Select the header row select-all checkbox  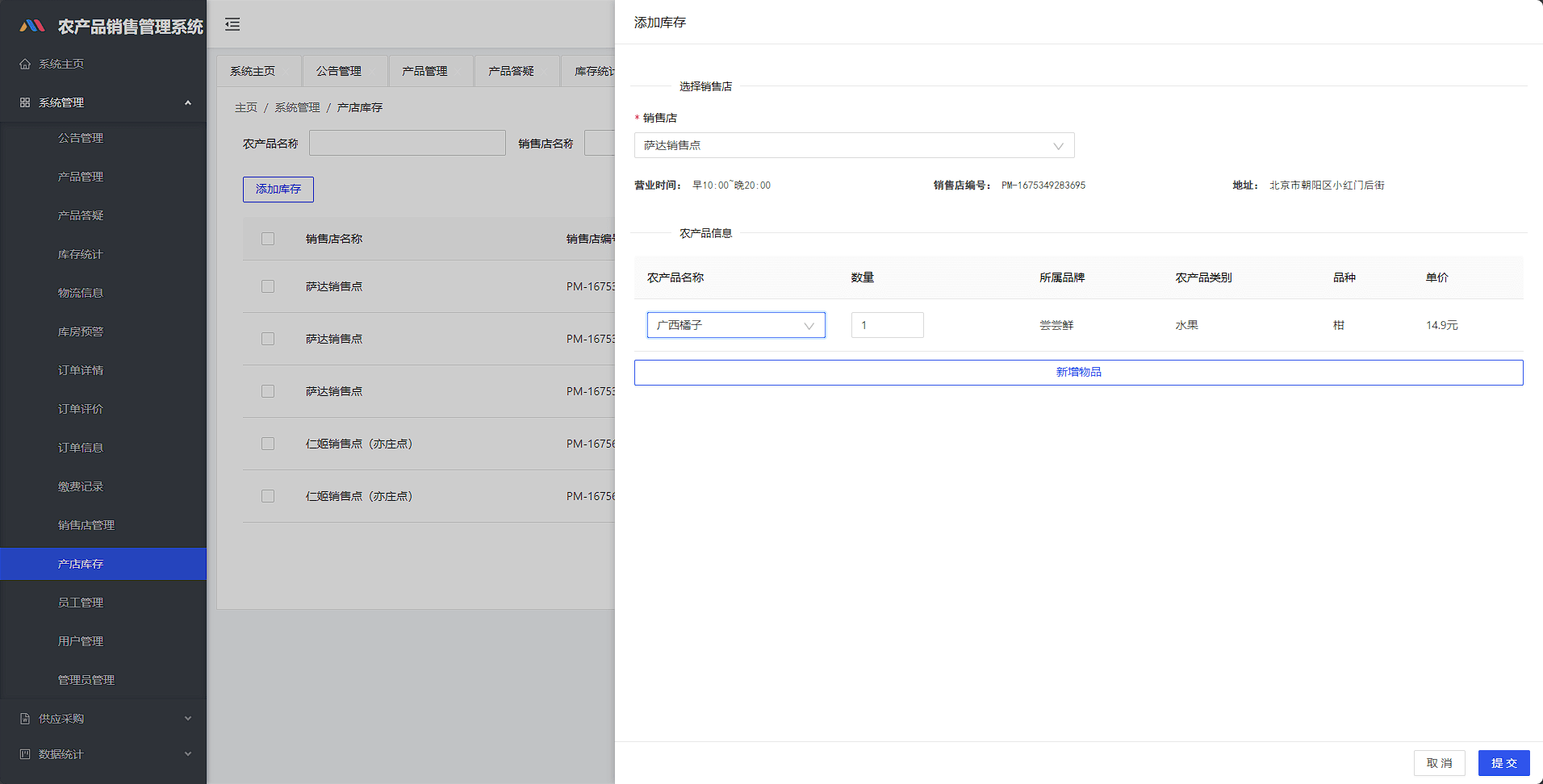pos(268,239)
